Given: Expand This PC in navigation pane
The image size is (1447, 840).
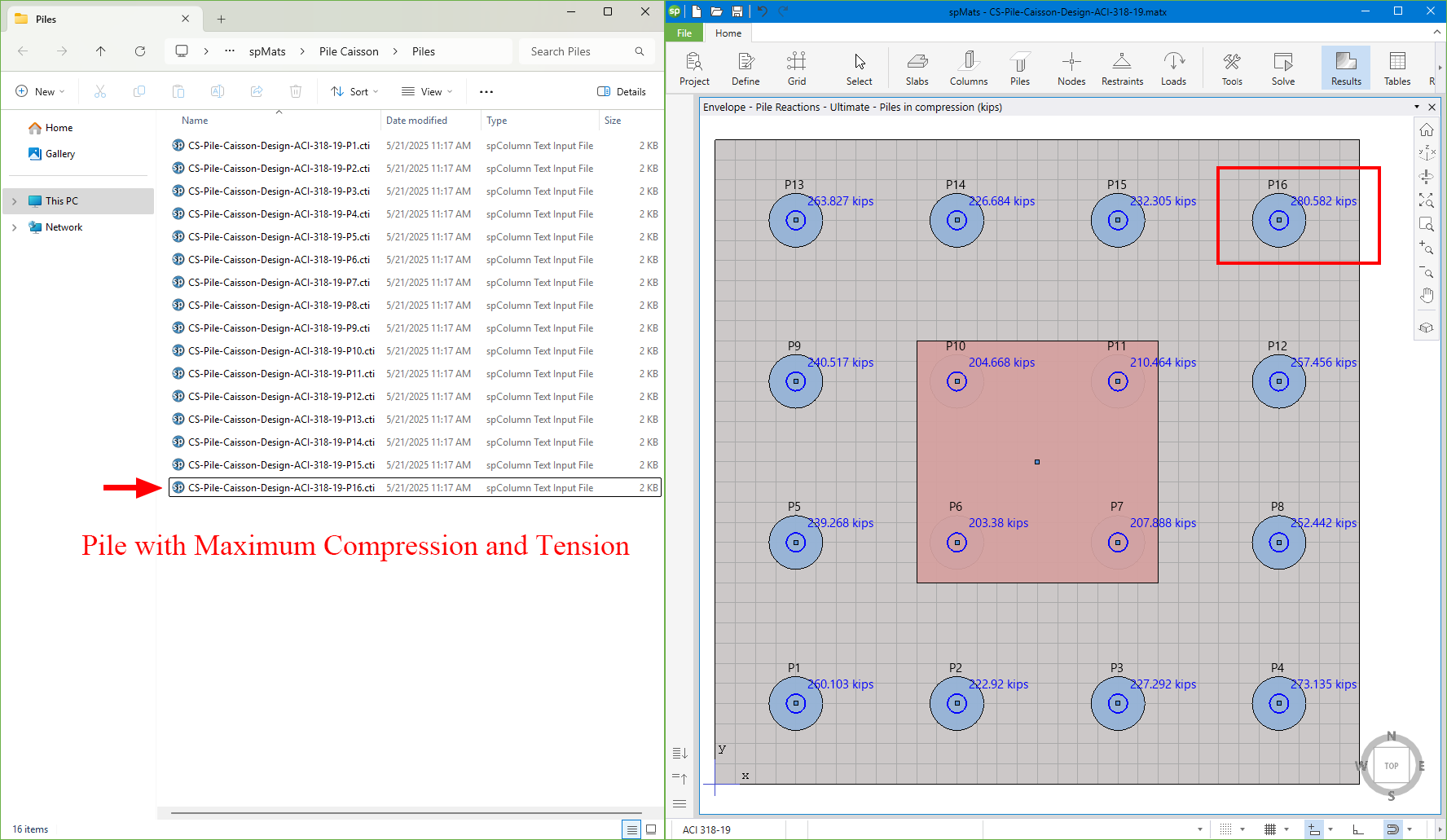Looking at the screenshot, I should [15, 201].
